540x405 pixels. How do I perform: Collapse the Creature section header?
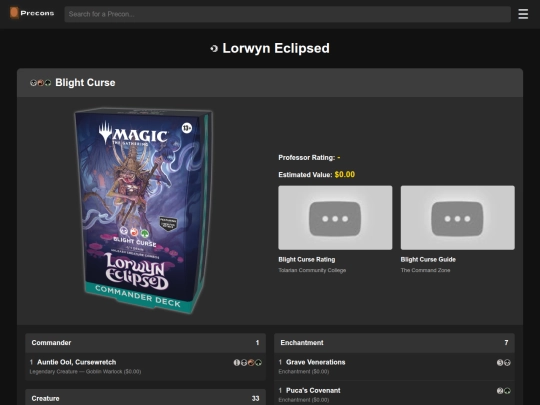[x=145, y=398]
